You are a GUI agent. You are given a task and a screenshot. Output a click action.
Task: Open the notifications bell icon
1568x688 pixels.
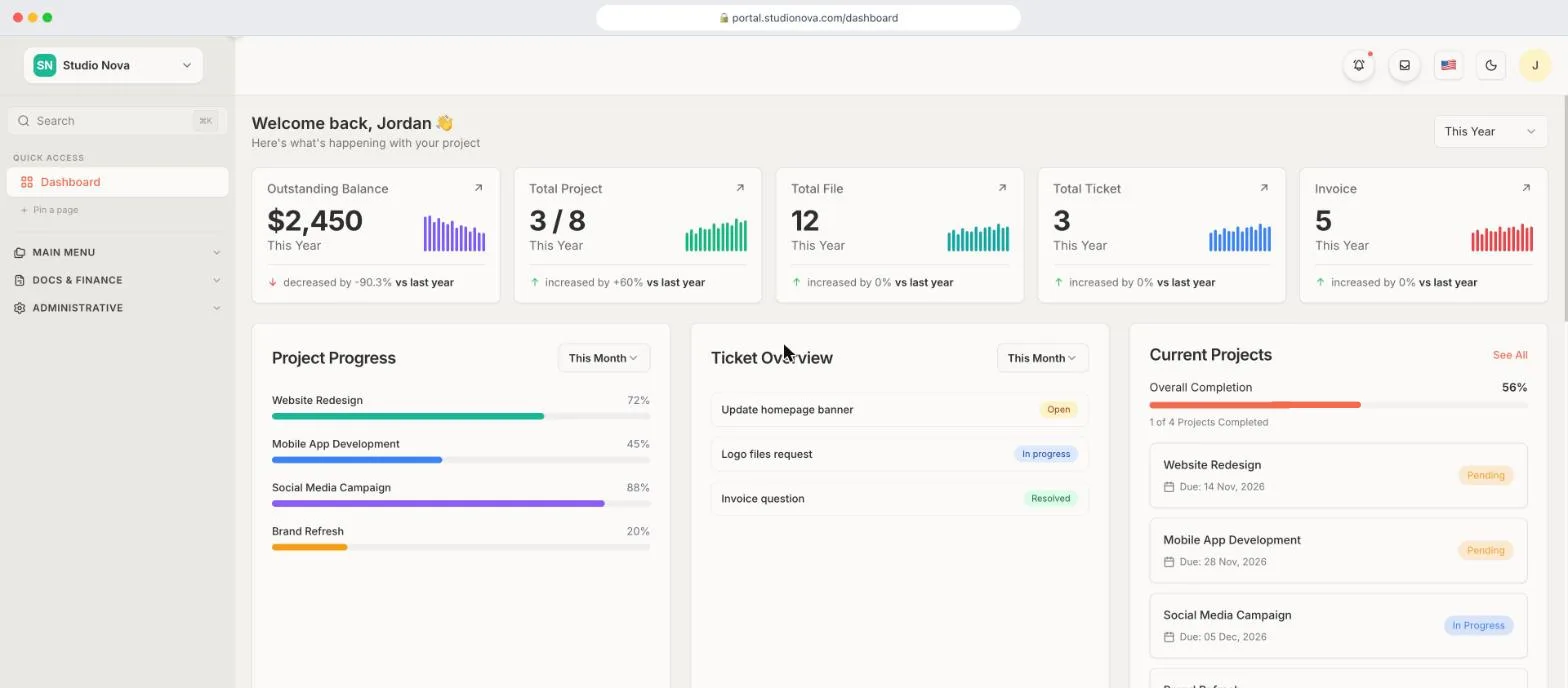tap(1359, 65)
